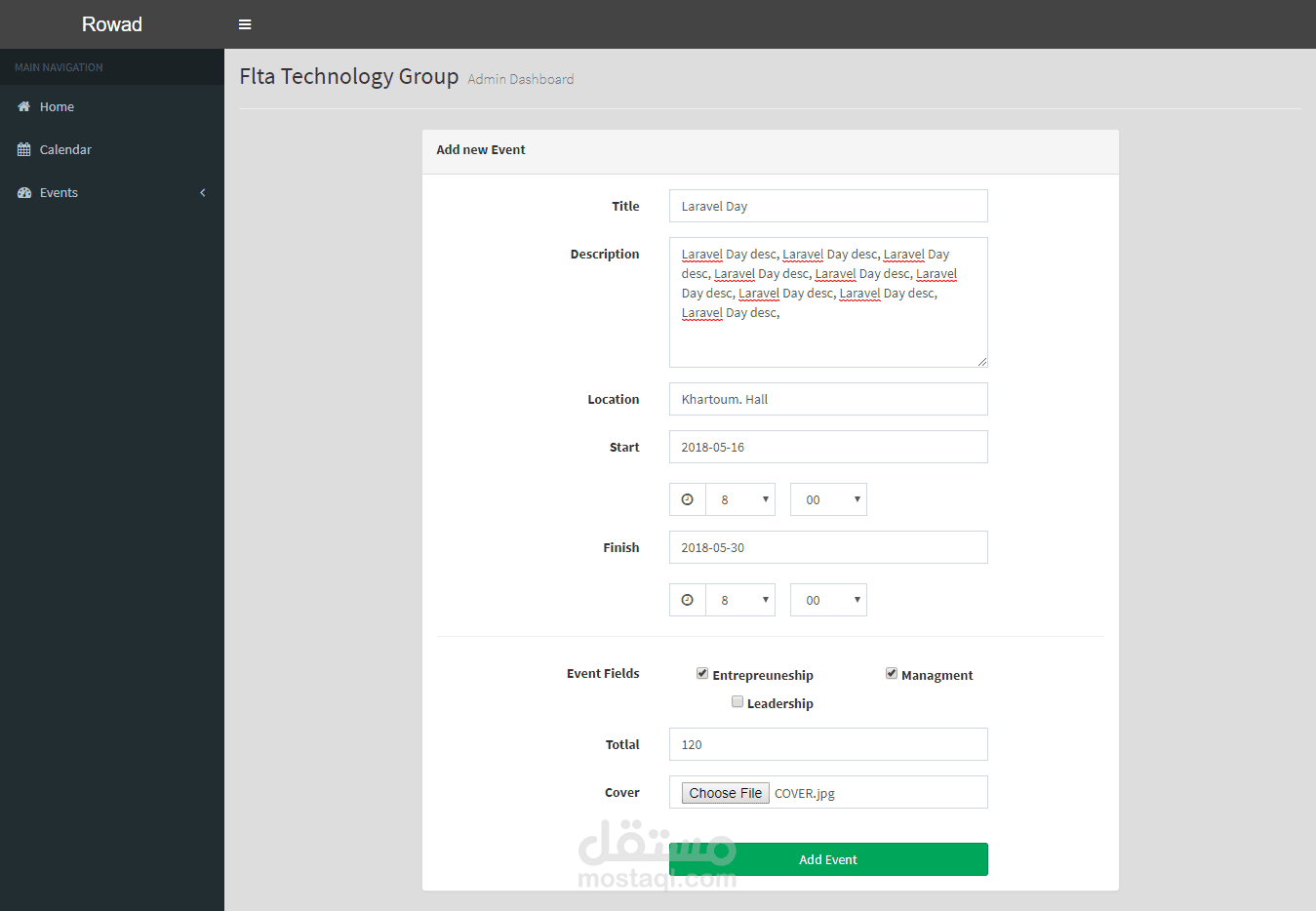The height and width of the screenshot is (911, 1316).
Task: Open the Start hour dropdown
Action: [x=740, y=499]
